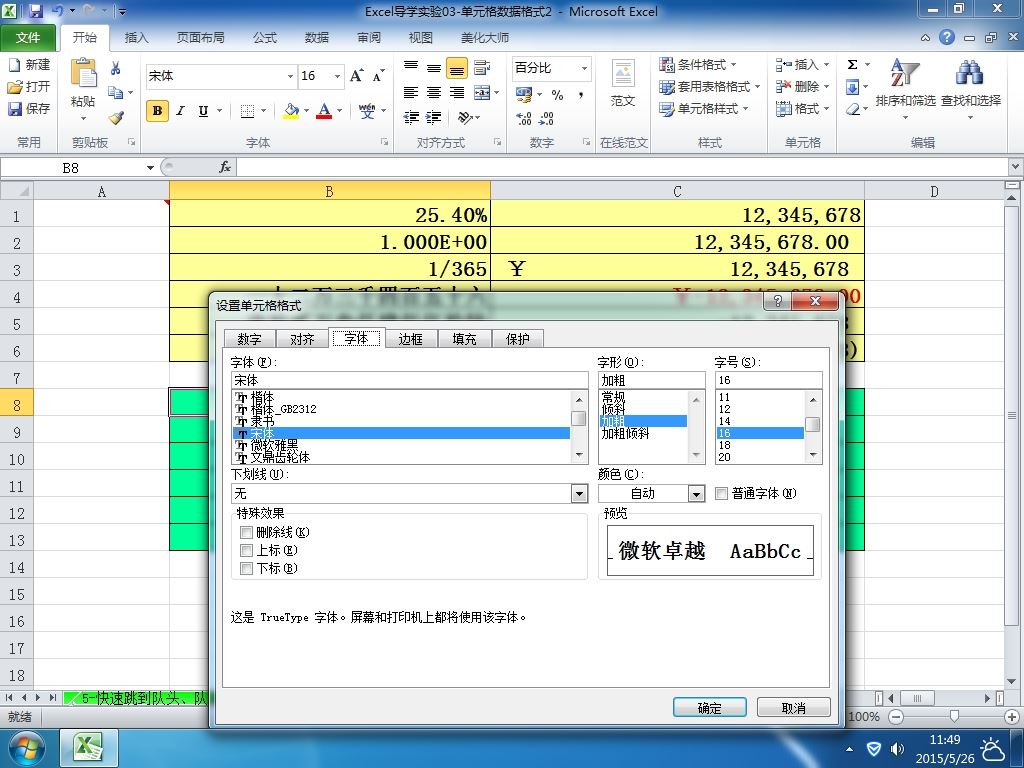
Task: Click the Format Painter brush icon
Action: [x=116, y=118]
